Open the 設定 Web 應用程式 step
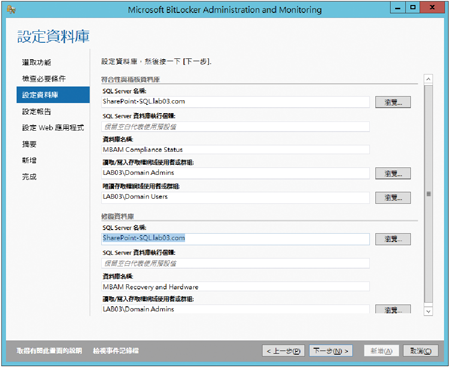 click(x=53, y=128)
